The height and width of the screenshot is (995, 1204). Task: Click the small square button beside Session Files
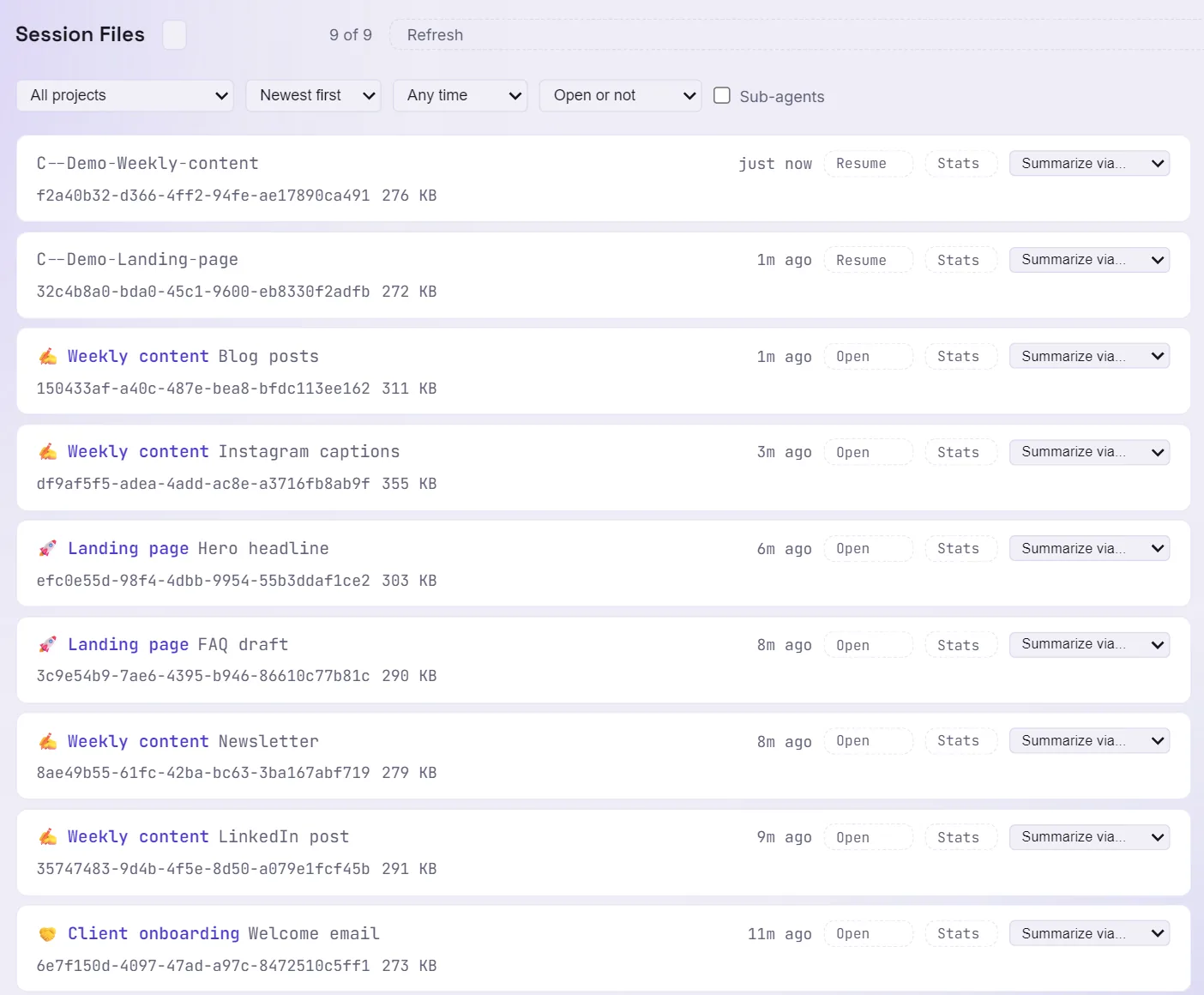click(174, 35)
